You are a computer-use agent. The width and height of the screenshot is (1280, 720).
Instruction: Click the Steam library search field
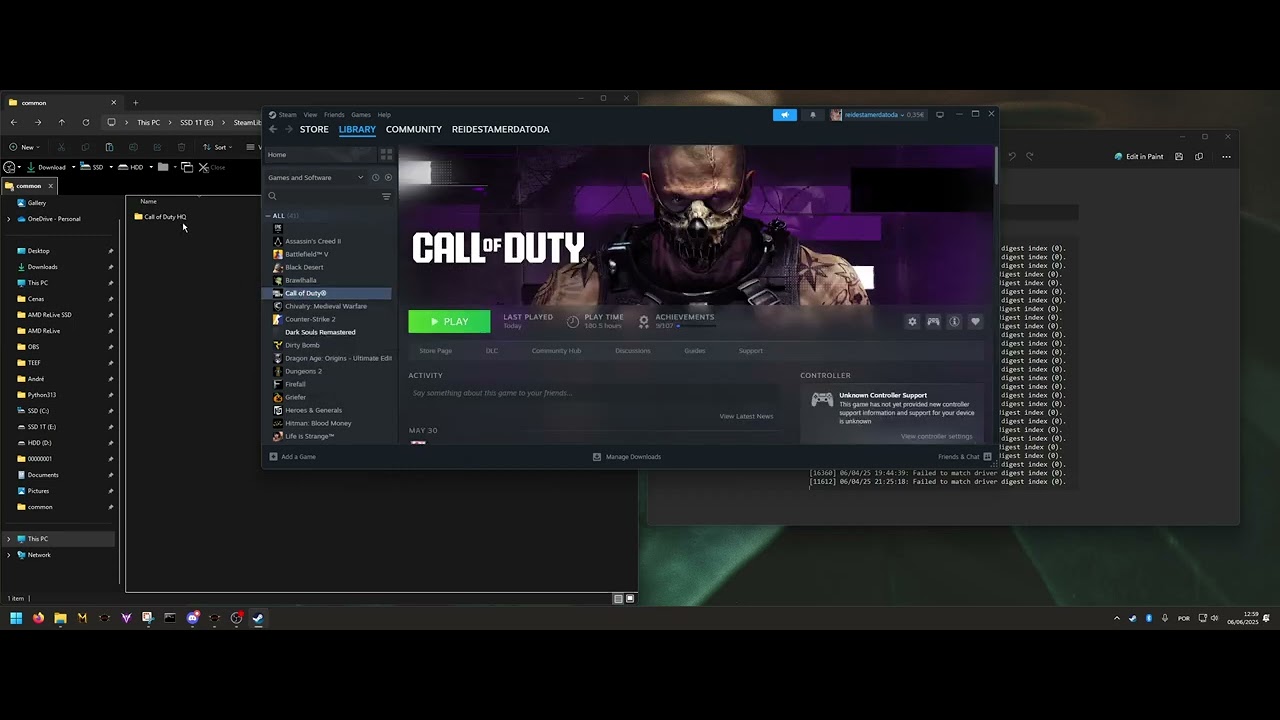pyautogui.click(x=322, y=196)
